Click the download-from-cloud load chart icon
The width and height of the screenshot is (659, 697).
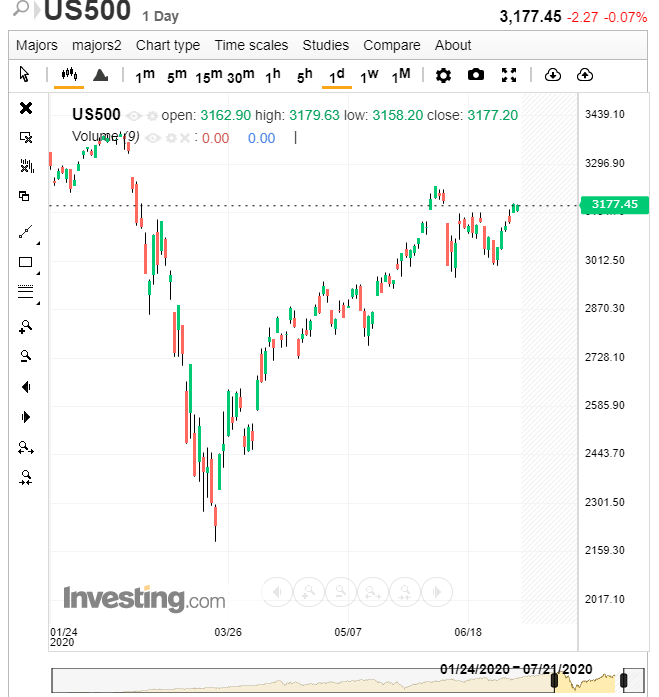tap(552, 75)
